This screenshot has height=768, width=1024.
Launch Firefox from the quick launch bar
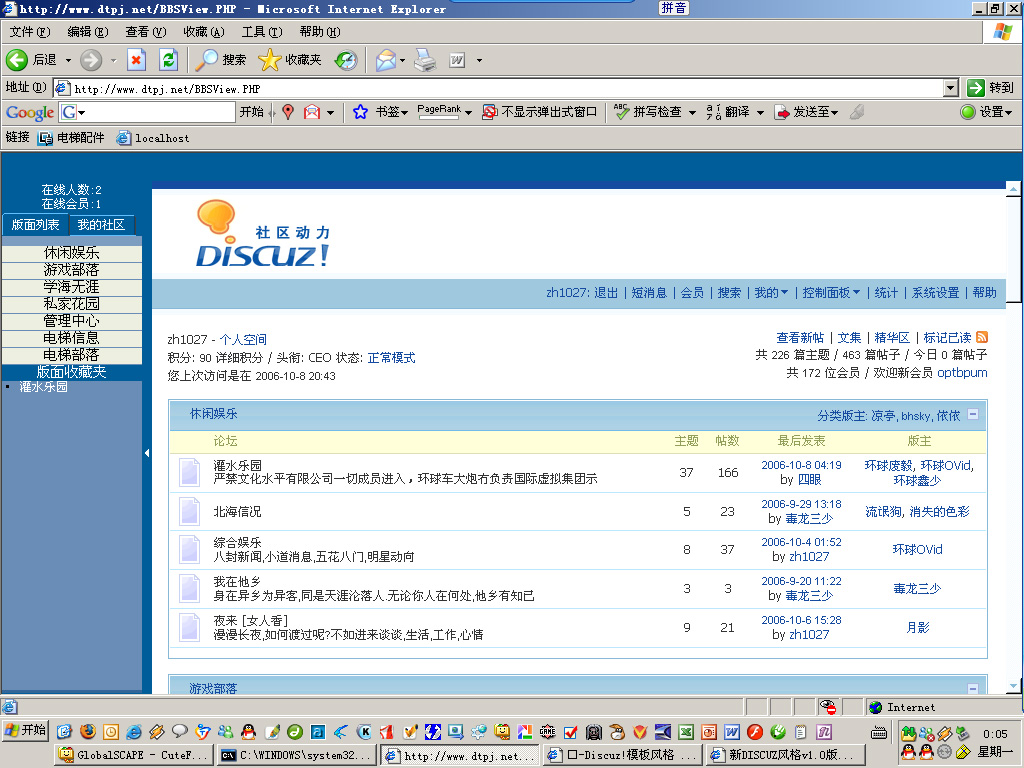tap(88, 731)
